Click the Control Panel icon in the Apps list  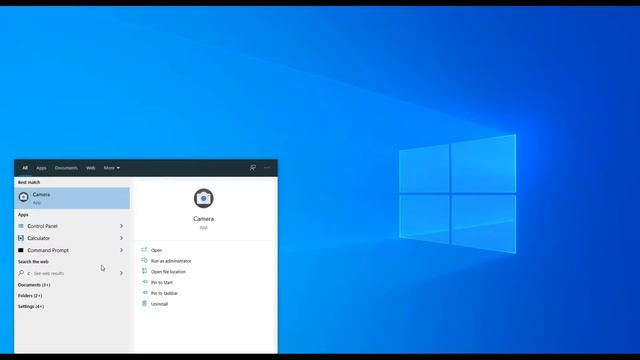(x=21, y=226)
